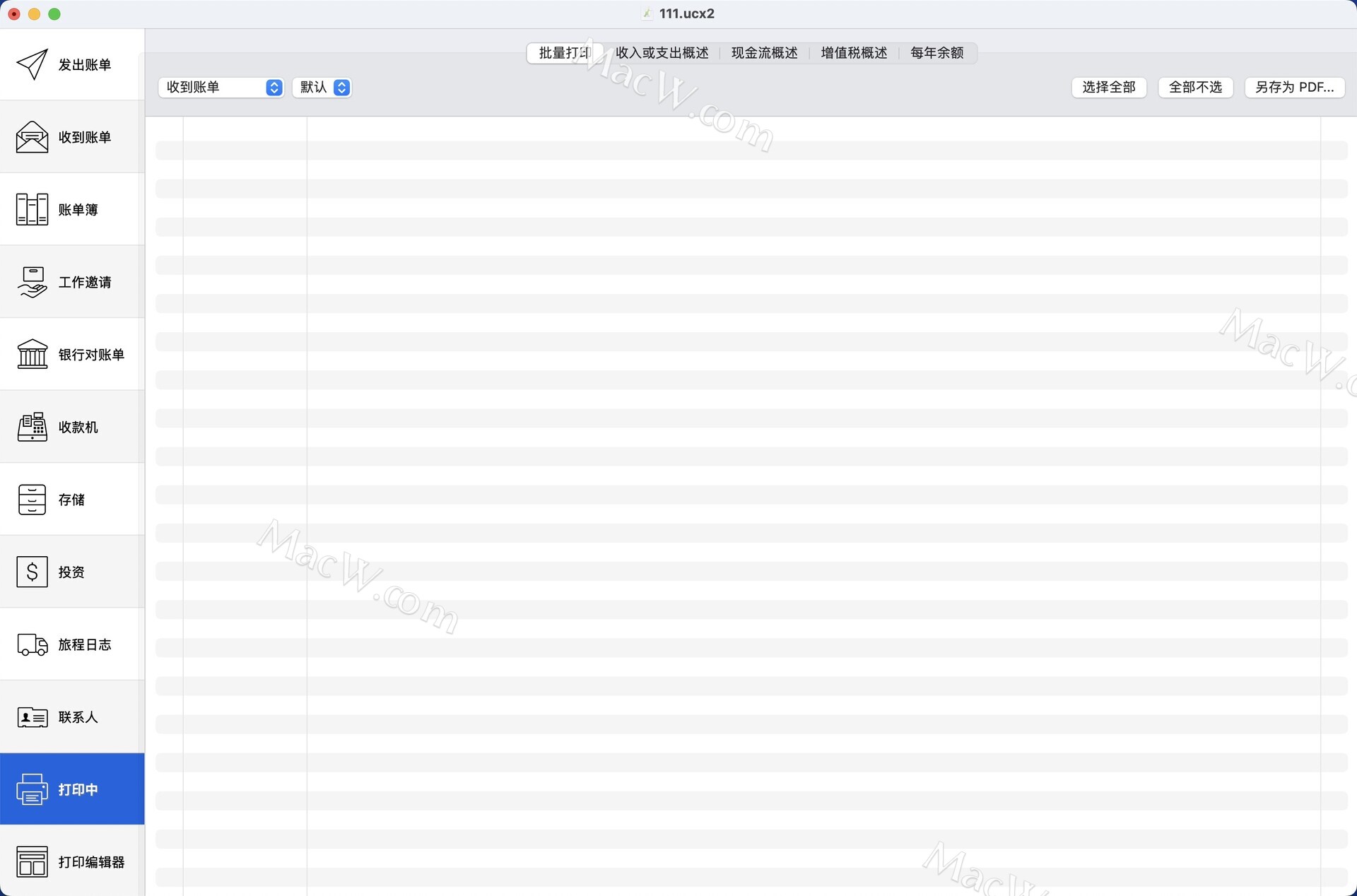Open the 账单簿 section via its binder icon
1357x896 pixels.
click(32, 210)
